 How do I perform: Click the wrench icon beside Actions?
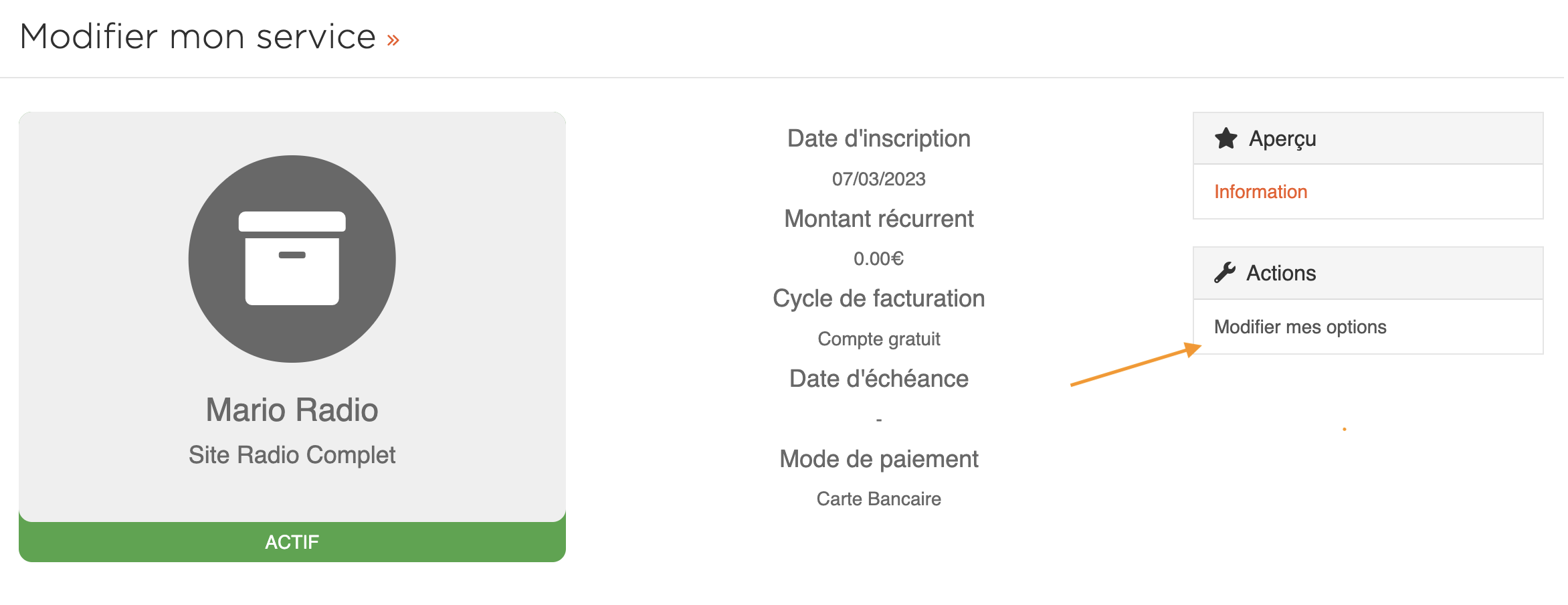pos(1225,272)
